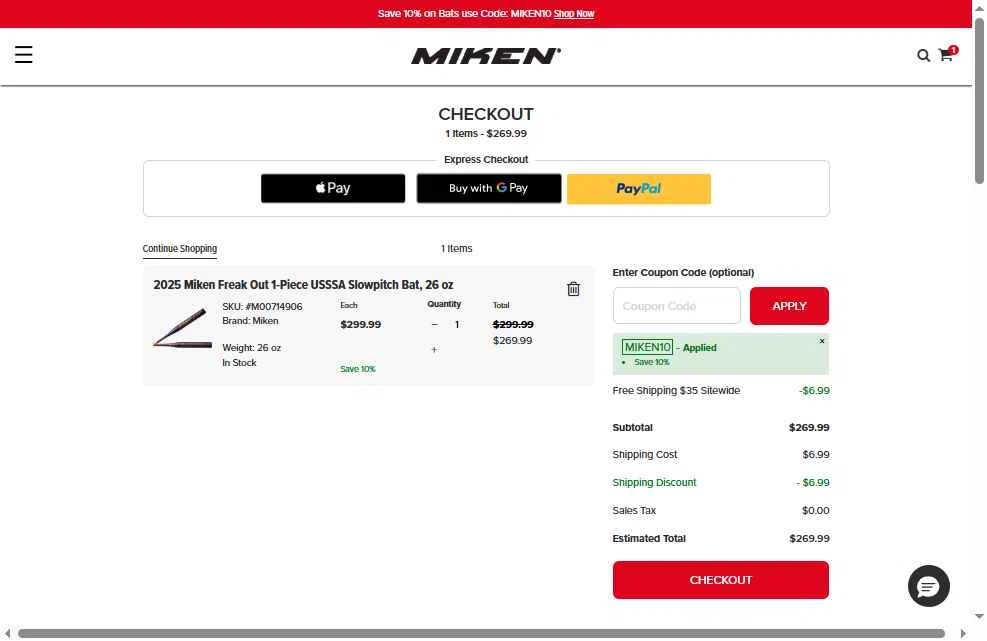This screenshot has height=641, width=987.
Task: Click the Estimated Total $269.99 value
Action: pos(809,538)
